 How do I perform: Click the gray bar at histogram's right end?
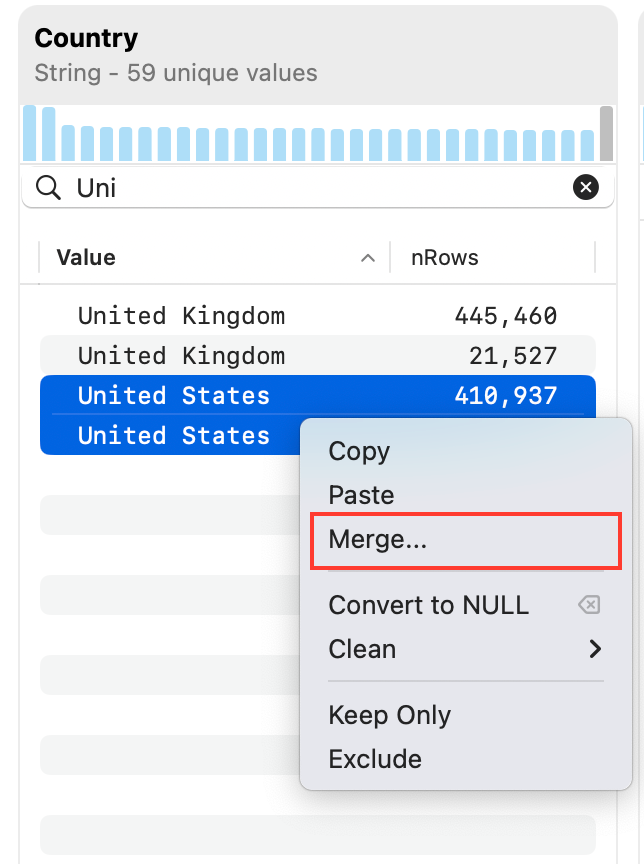click(606, 133)
